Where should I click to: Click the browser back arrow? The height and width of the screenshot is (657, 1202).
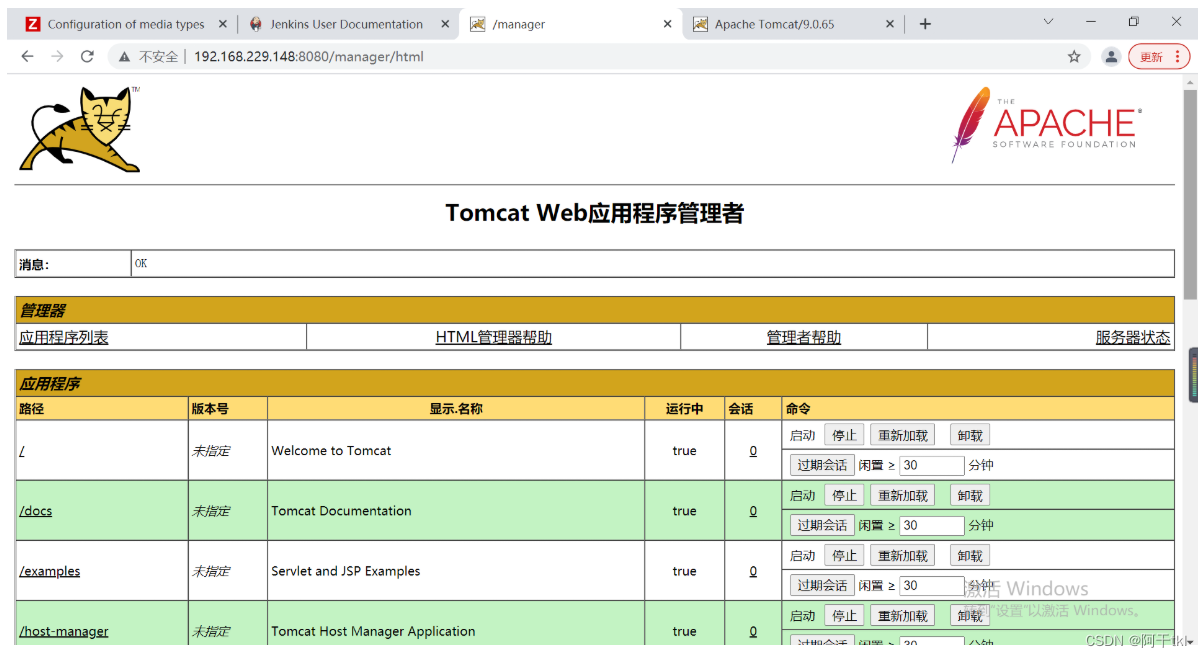pyautogui.click(x=27, y=57)
